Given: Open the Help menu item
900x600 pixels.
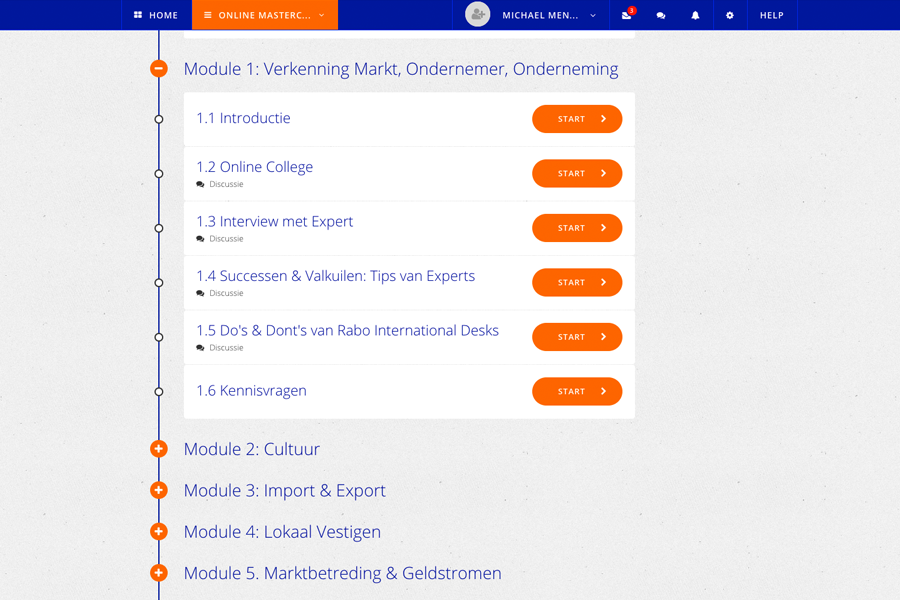Looking at the screenshot, I should 772,16.
